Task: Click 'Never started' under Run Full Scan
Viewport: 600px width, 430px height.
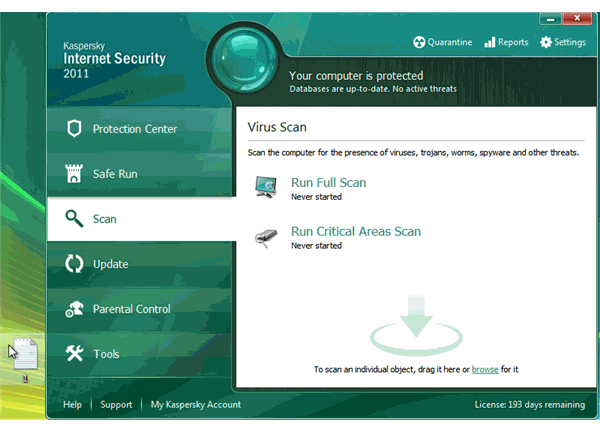Action: pos(316,197)
